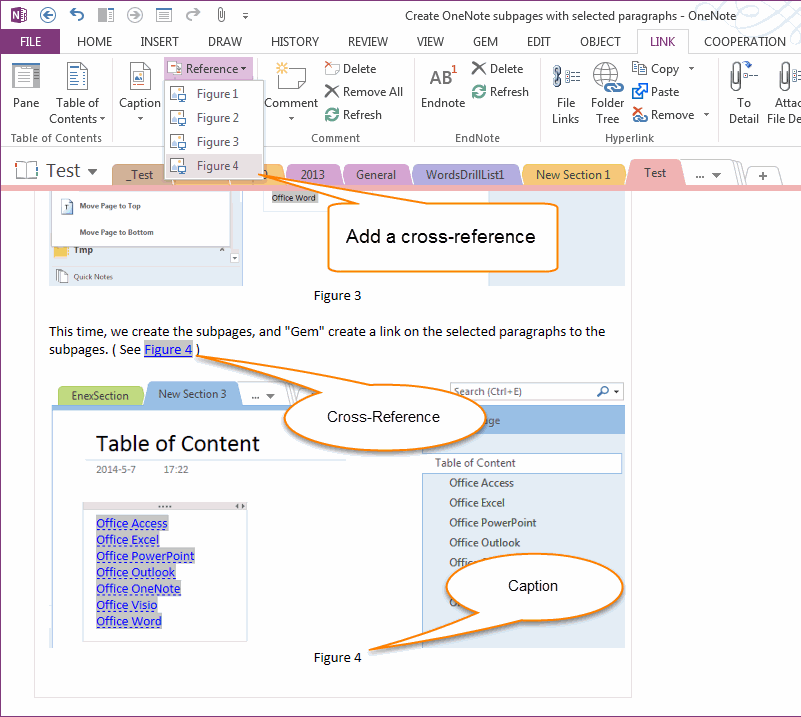
Task: Open the OBJECT ribbon tab
Action: click(600, 41)
